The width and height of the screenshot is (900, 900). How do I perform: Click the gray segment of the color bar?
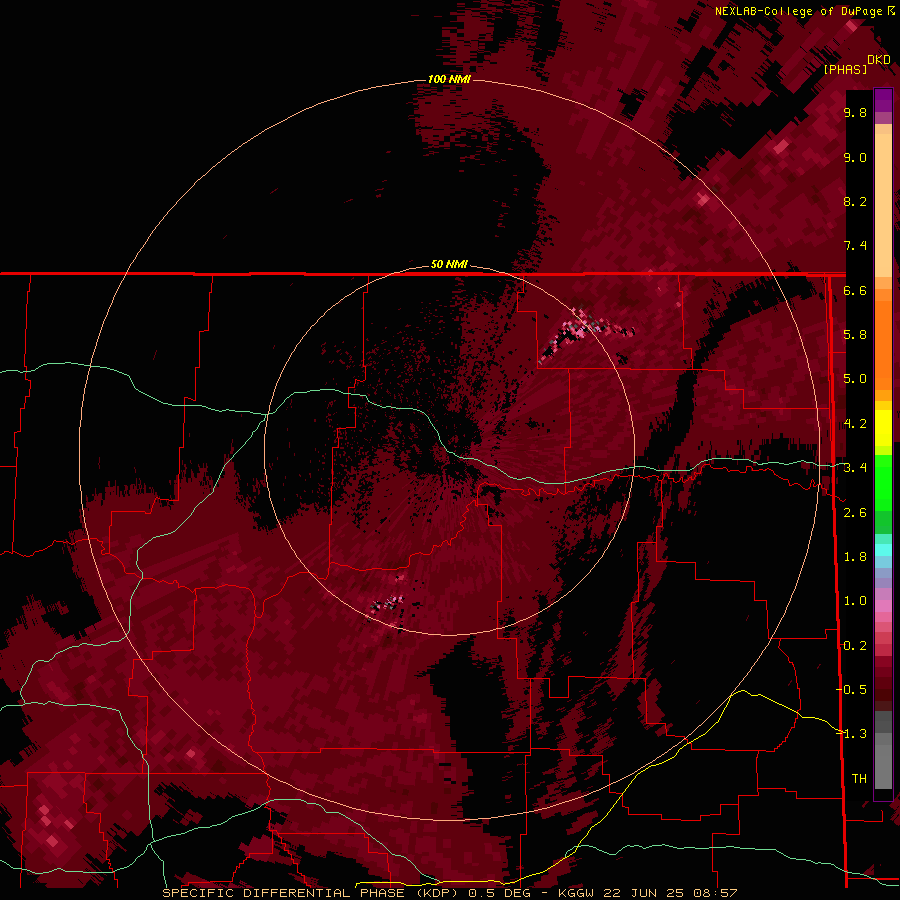tap(883, 752)
